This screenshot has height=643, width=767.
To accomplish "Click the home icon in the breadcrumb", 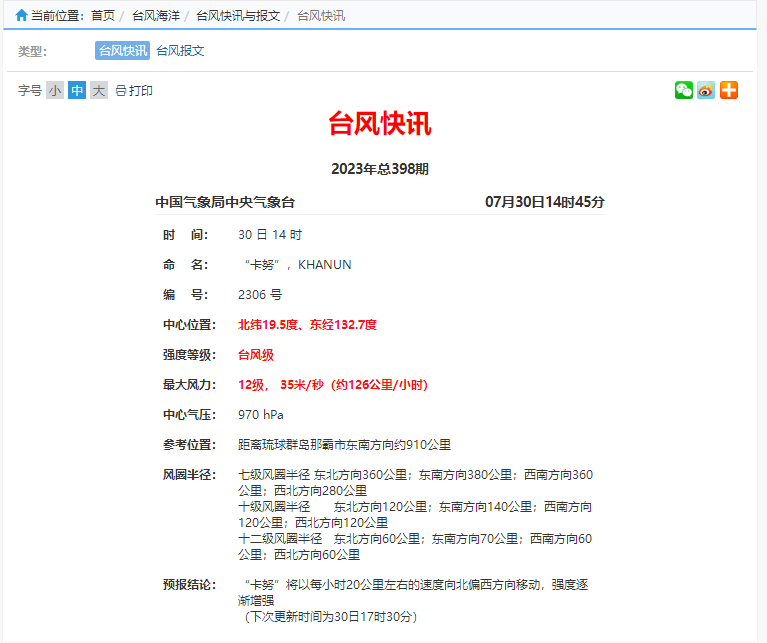I will point(21,15).
